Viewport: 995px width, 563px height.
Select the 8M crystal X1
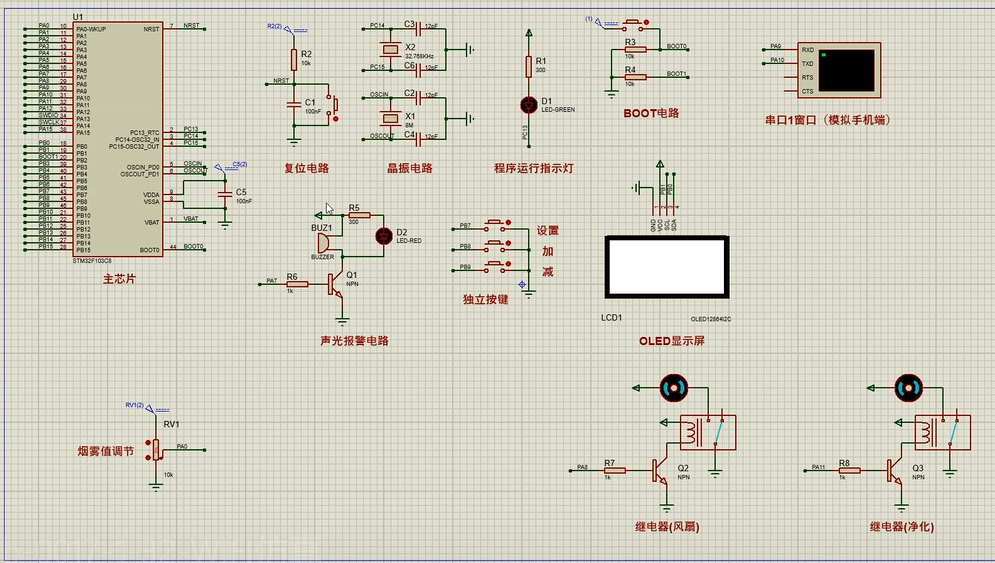click(390, 118)
